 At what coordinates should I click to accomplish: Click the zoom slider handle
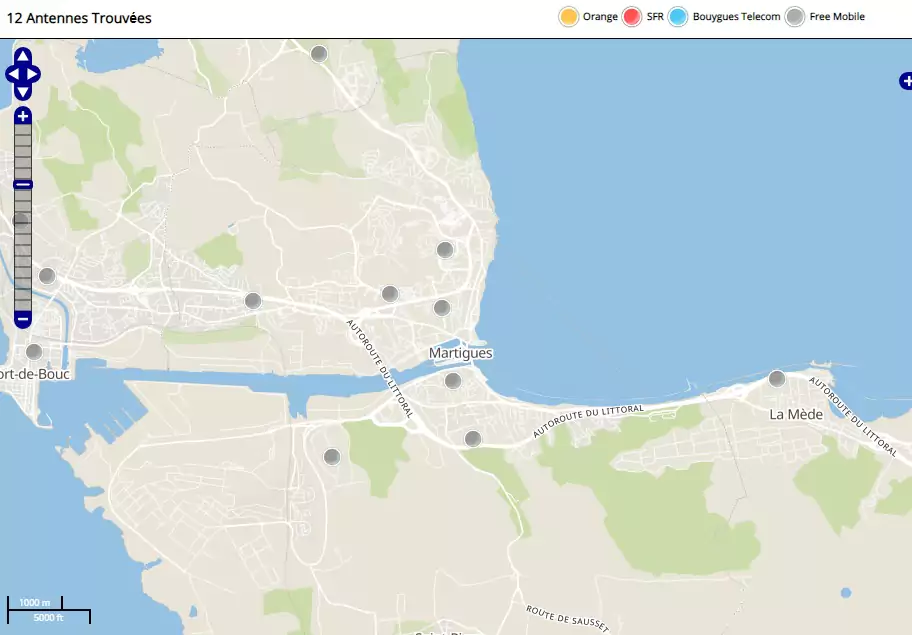pyautogui.click(x=23, y=184)
